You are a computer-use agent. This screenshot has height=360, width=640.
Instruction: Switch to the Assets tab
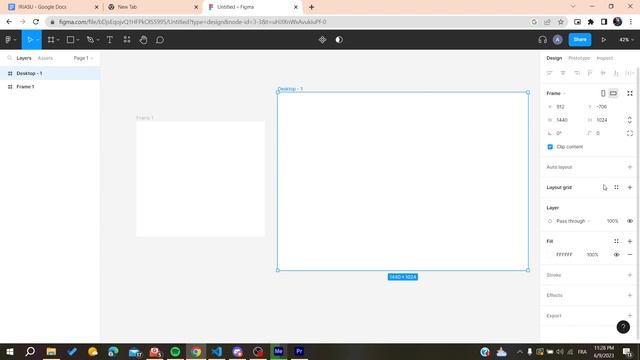(x=45, y=58)
